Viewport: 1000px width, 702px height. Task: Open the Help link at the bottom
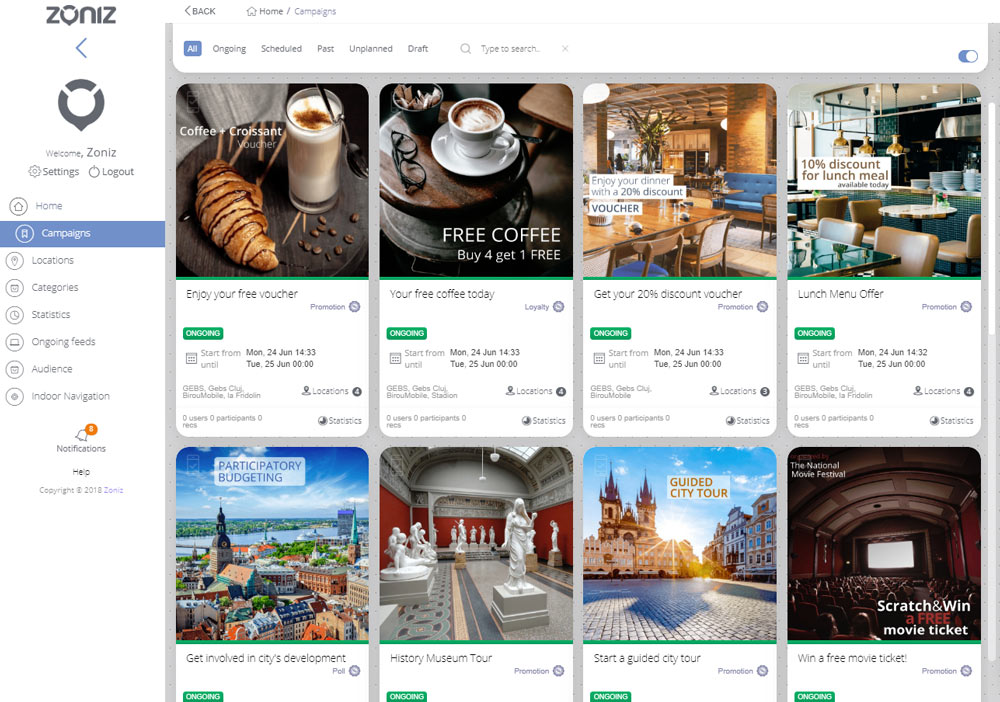(81, 471)
